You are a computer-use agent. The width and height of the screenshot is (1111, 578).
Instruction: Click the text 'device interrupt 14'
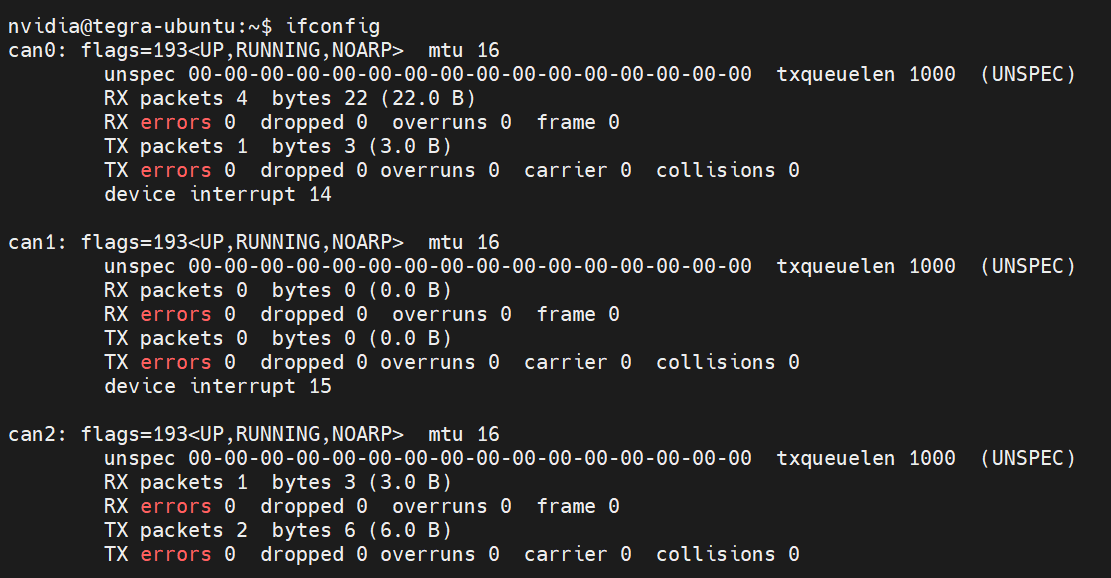coord(217,194)
